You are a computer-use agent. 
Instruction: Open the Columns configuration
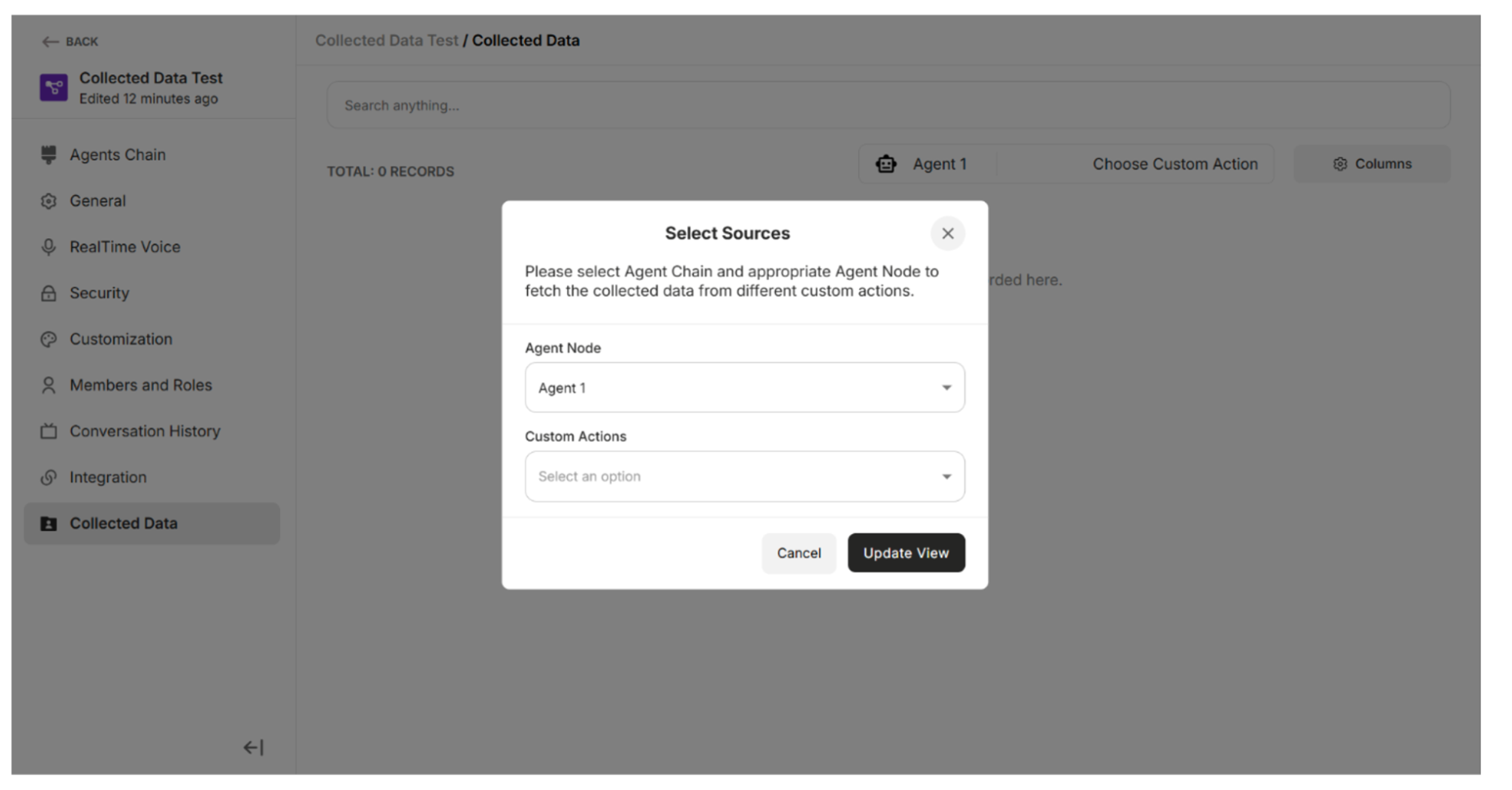pyautogui.click(x=1372, y=164)
